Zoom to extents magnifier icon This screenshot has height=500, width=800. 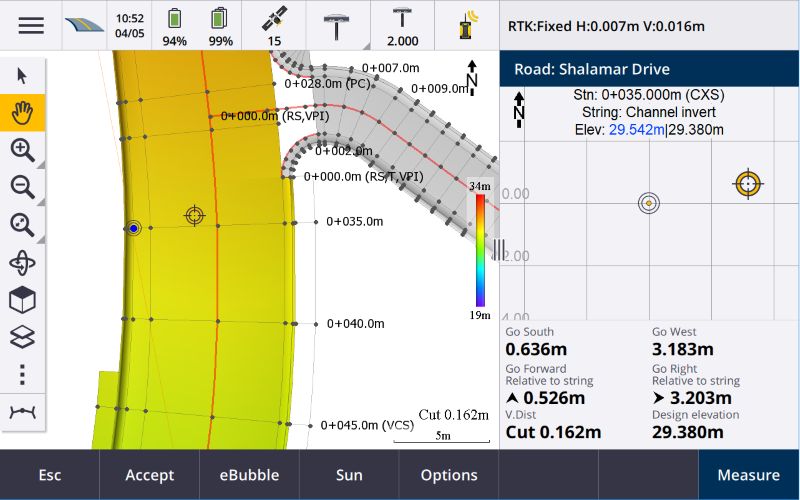22,224
